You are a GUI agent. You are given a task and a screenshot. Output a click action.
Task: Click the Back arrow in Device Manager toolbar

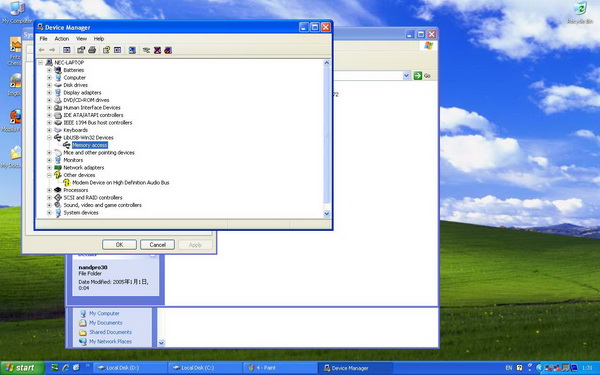pos(41,50)
